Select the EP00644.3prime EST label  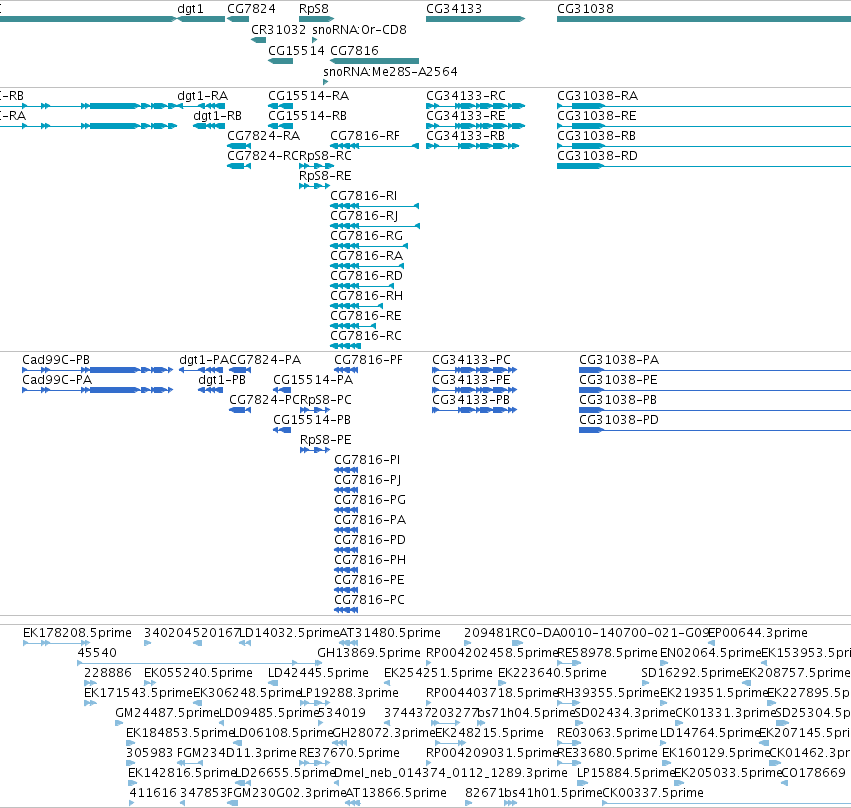click(758, 633)
